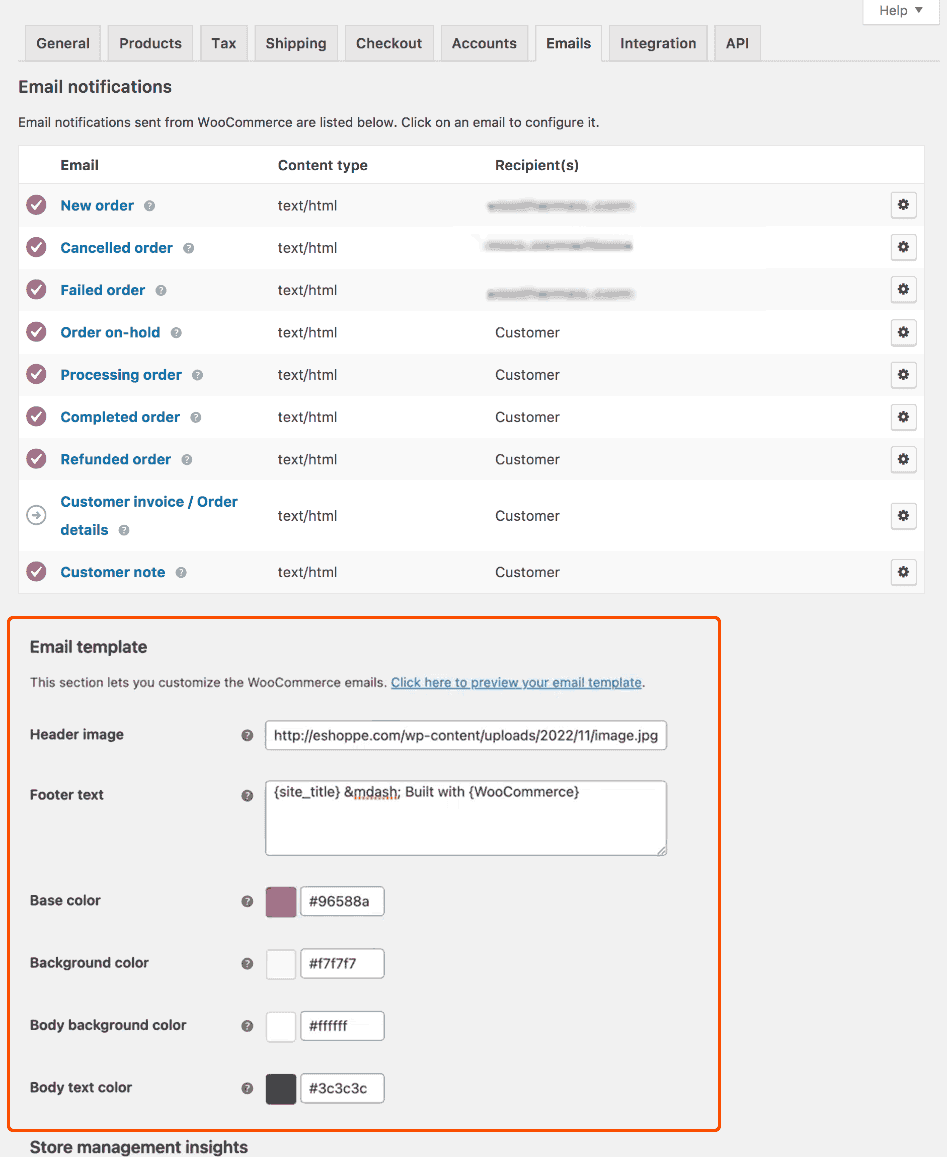Click disabled status arrow for Customer invoice

pos(36,515)
